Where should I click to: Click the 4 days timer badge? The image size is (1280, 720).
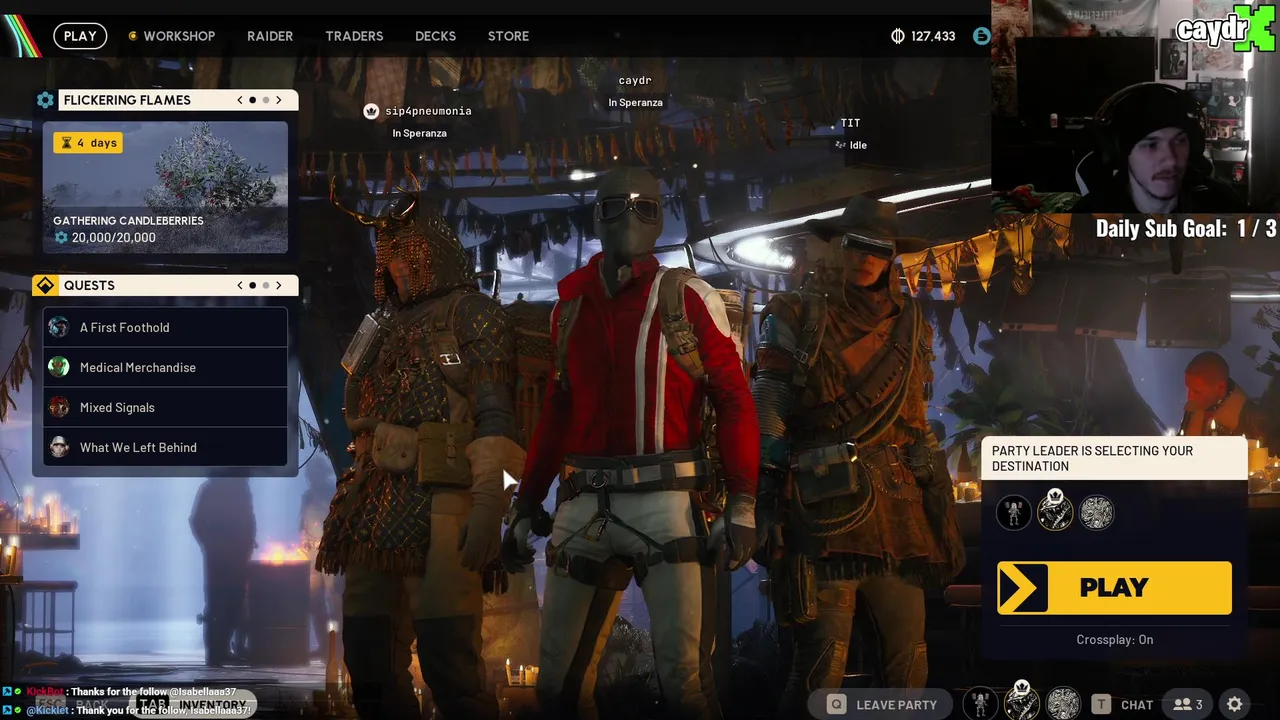pyautogui.click(x=88, y=143)
